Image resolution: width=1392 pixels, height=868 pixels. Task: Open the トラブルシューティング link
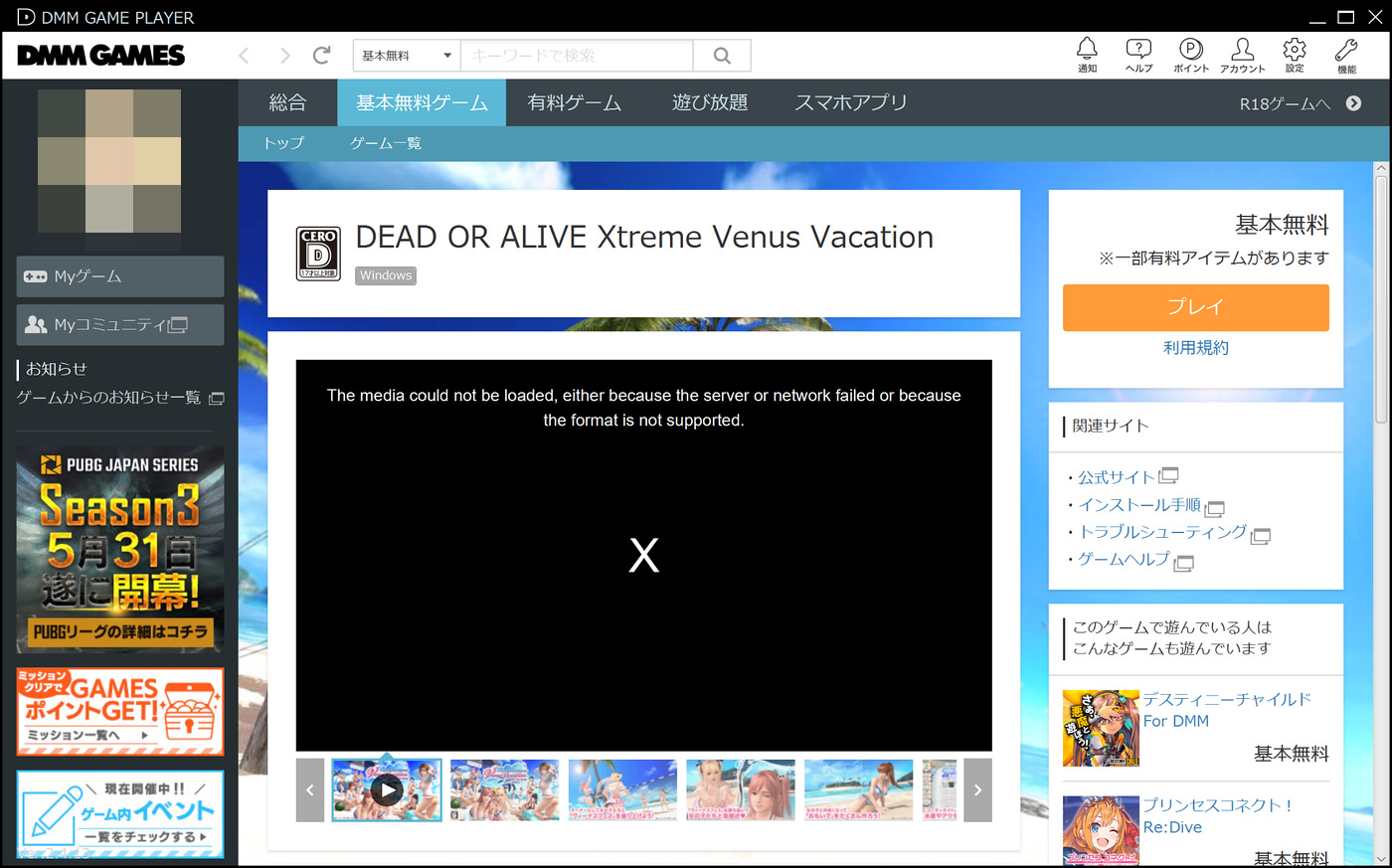point(1162,532)
